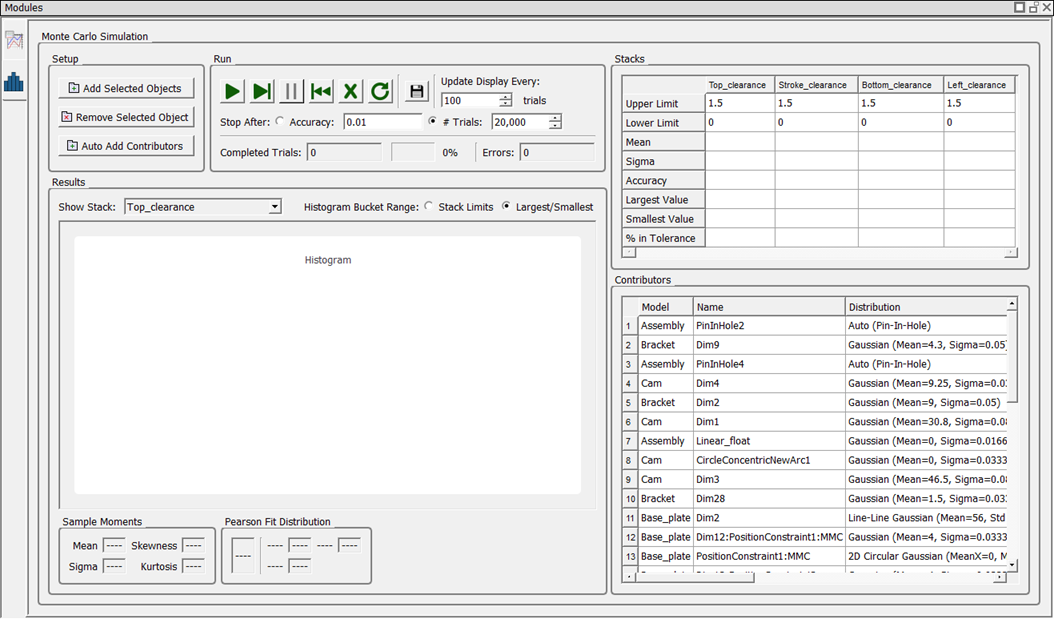Start the Monte Carlo simulation with the play button
This screenshot has height=619, width=1054.
tap(232, 92)
